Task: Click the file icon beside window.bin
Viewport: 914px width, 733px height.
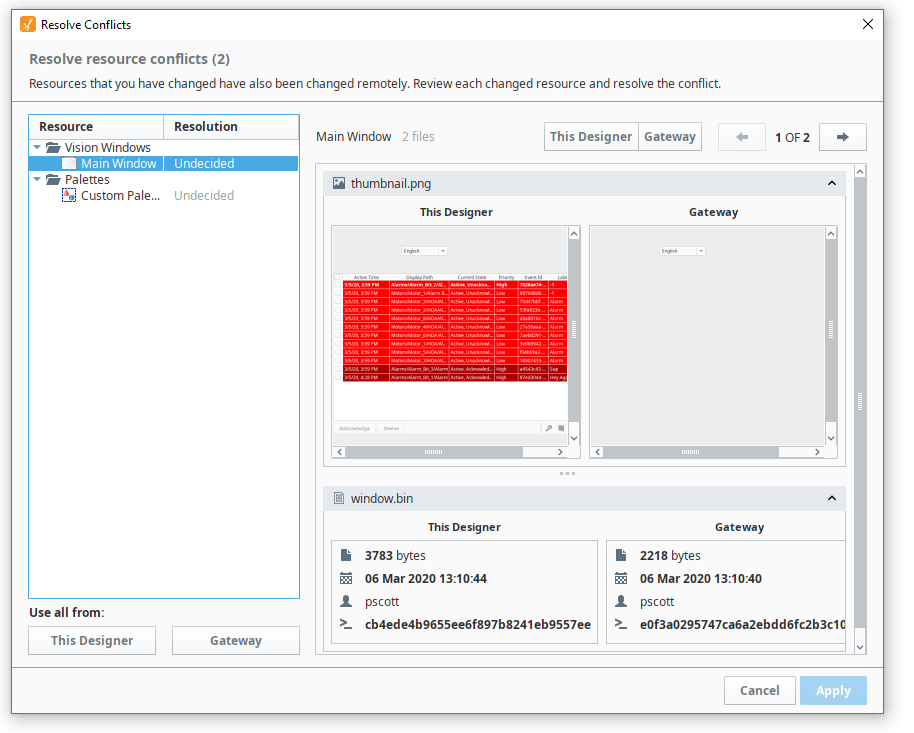Action: tap(339, 498)
